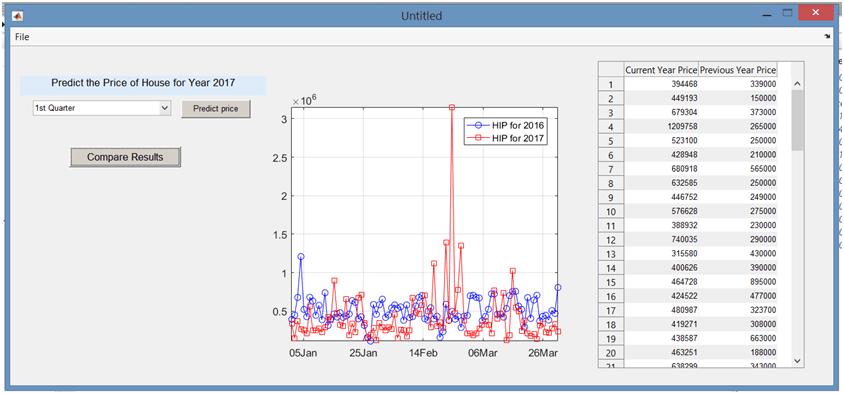The width and height of the screenshot is (844, 394).
Task: Click table scrollbar down arrow
Action: pos(798,361)
